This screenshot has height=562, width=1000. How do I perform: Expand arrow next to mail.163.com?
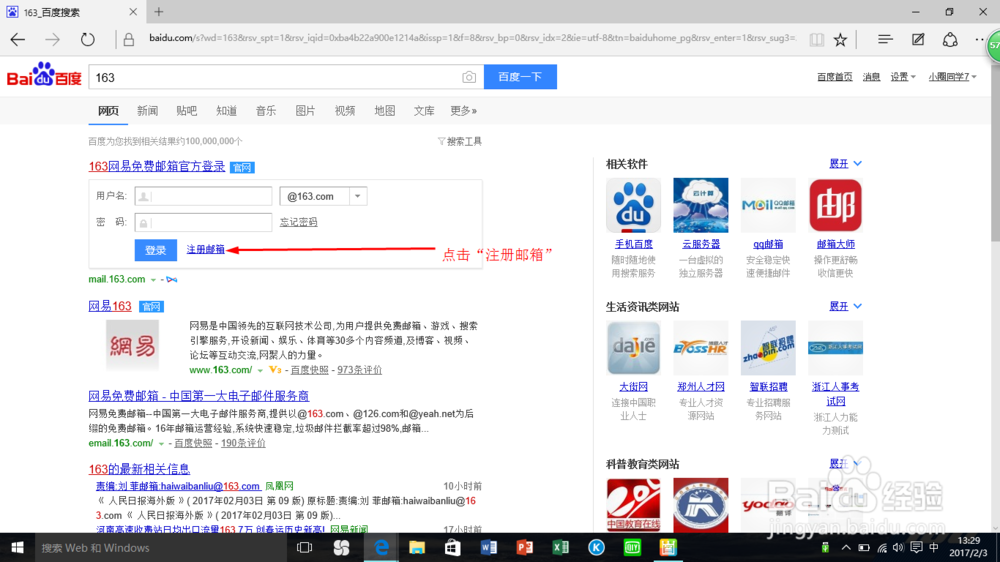153,280
